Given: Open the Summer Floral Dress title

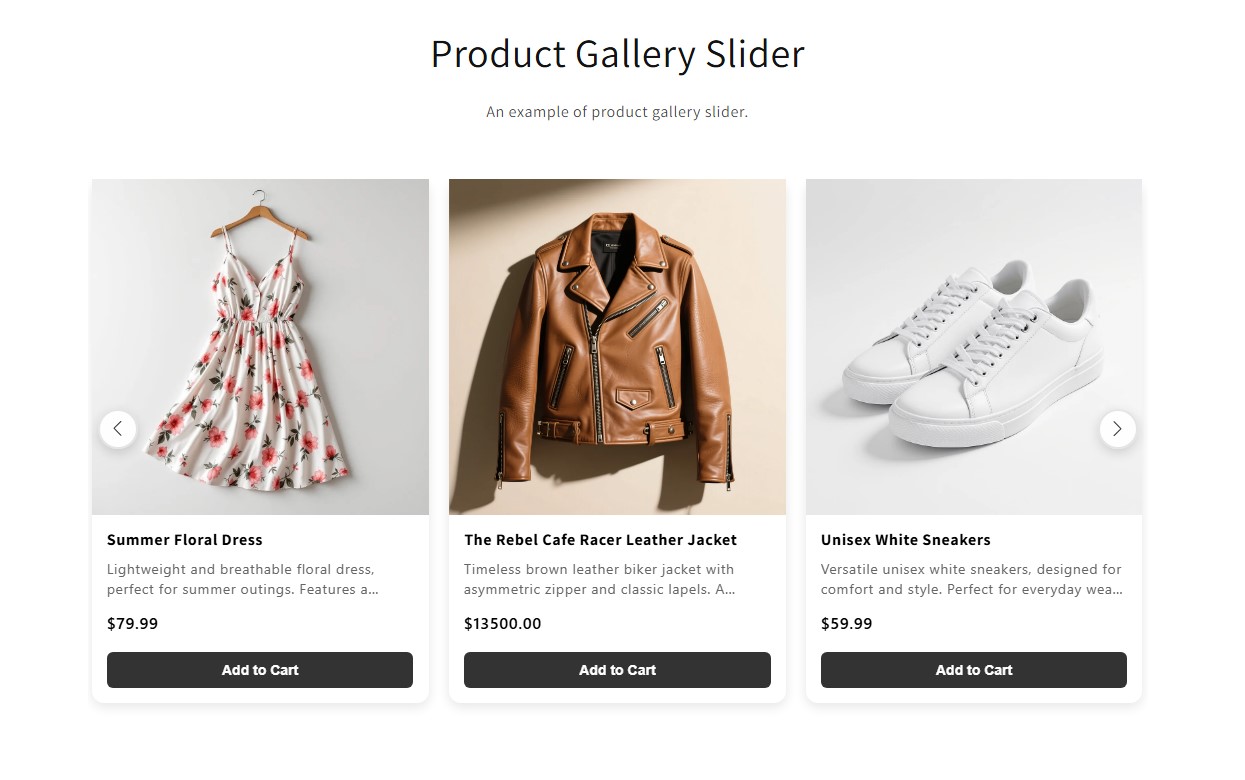Looking at the screenshot, I should pyautogui.click(x=185, y=540).
